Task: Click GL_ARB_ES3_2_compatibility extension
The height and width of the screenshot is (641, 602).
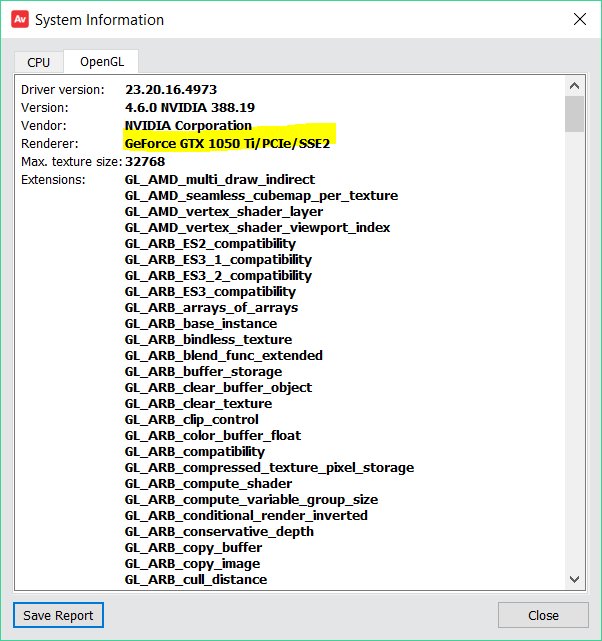Action: coord(218,275)
